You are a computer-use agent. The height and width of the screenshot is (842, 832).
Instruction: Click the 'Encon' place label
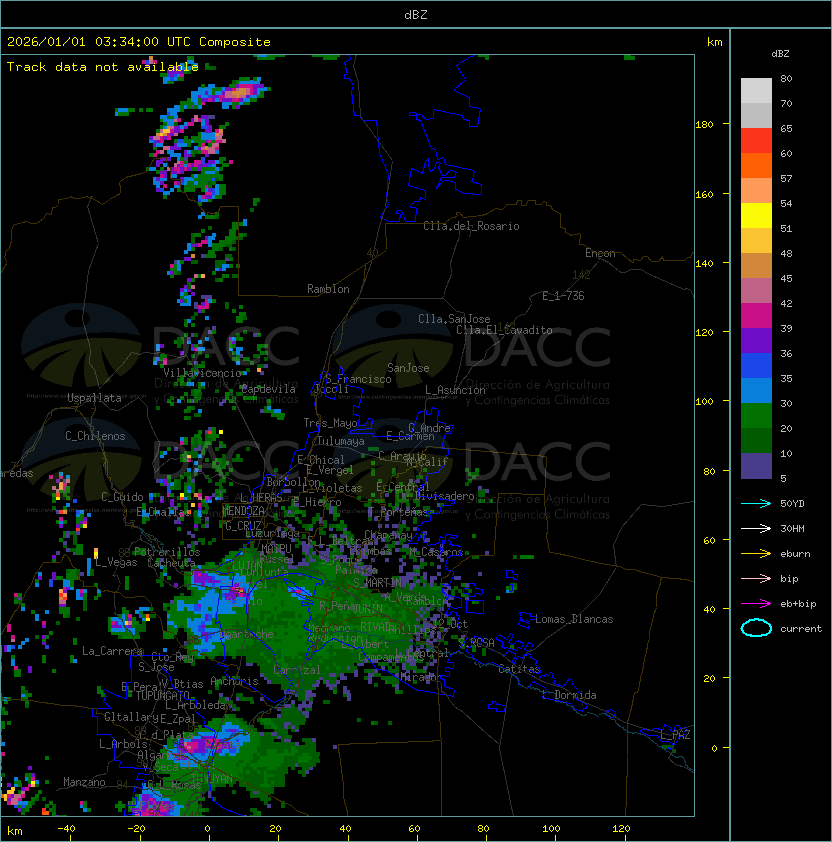[x=600, y=253]
